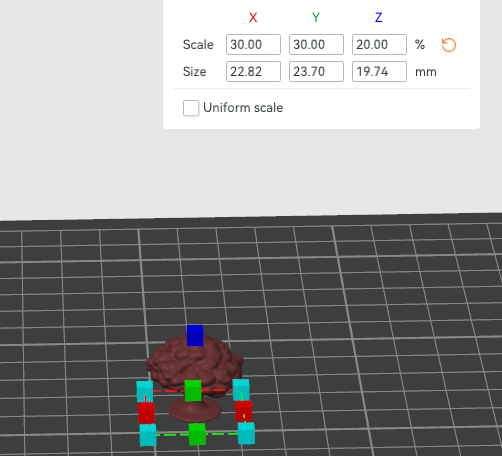502x456 pixels.
Task: Click the Size Z field showing 19.74
Action: click(379, 71)
